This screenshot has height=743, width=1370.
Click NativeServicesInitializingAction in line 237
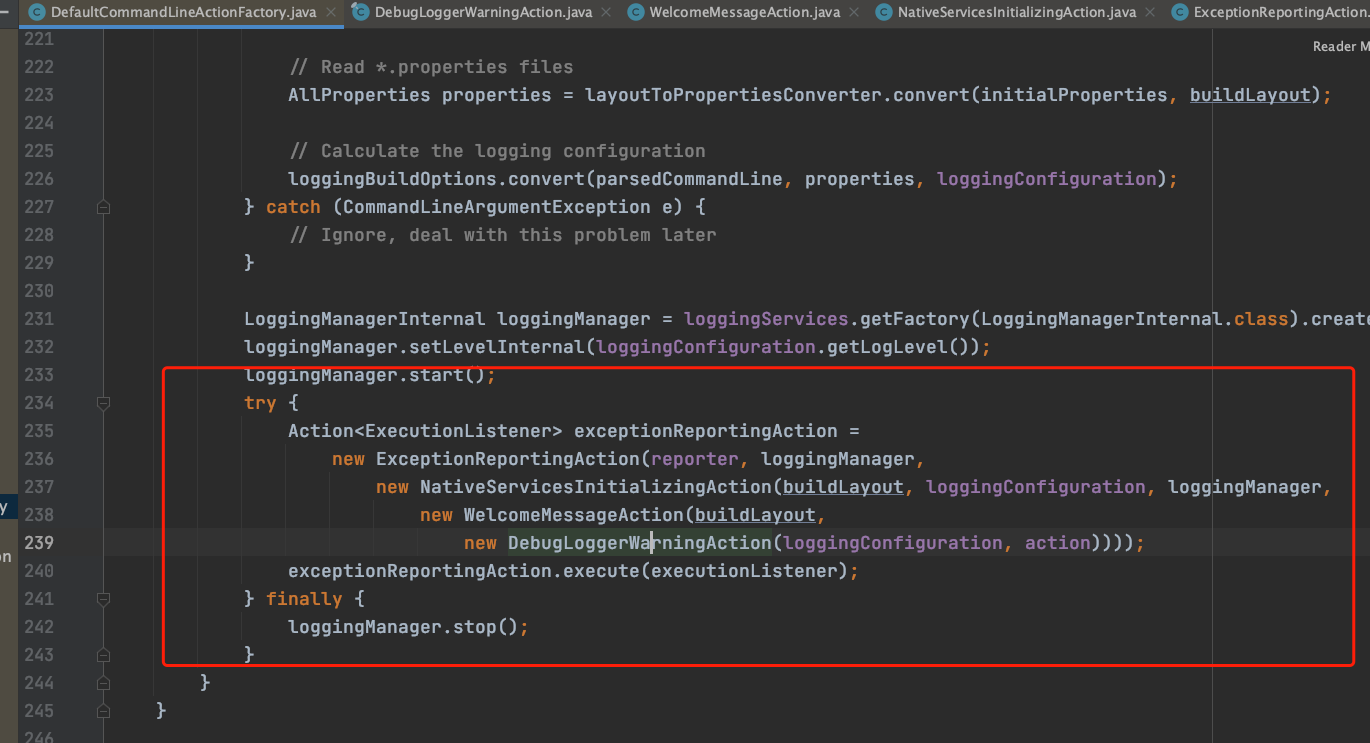coord(596,487)
